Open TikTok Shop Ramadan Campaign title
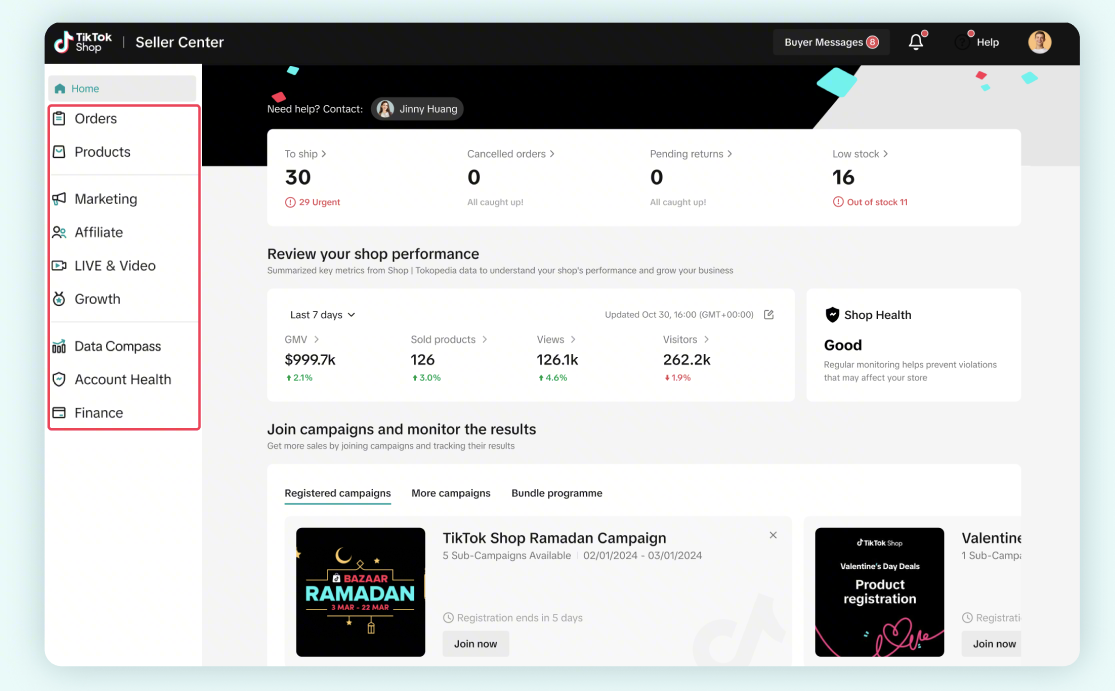Image resolution: width=1115 pixels, height=691 pixels. click(x=555, y=538)
